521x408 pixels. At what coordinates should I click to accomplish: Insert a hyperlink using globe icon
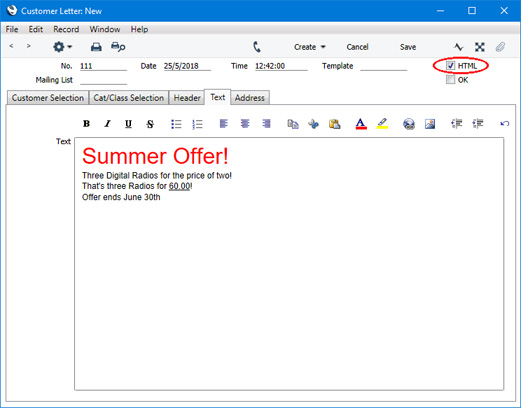tap(409, 124)
